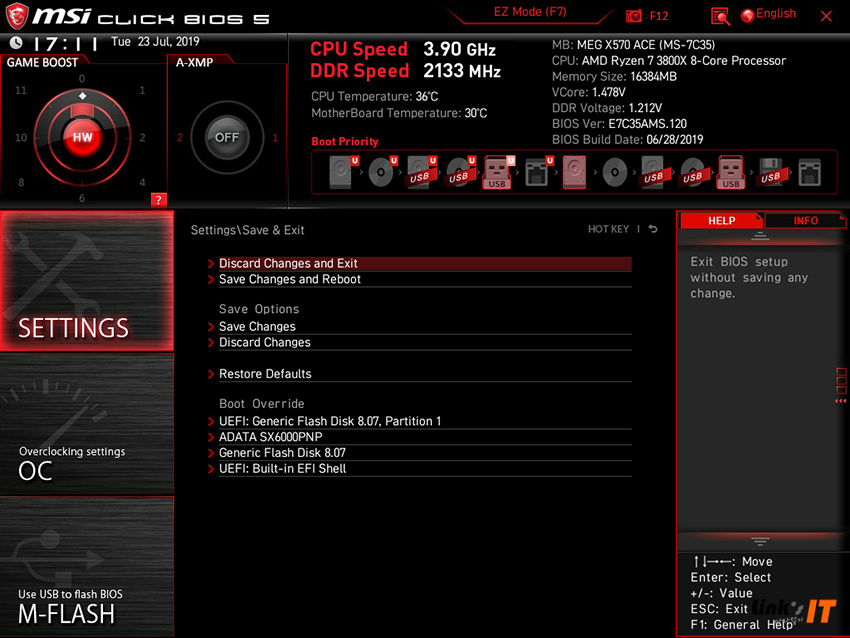The height and width of the screenshot is (638, 850).
Task: Switch to EZ Mode (F7)
Action: pos(530,12)
